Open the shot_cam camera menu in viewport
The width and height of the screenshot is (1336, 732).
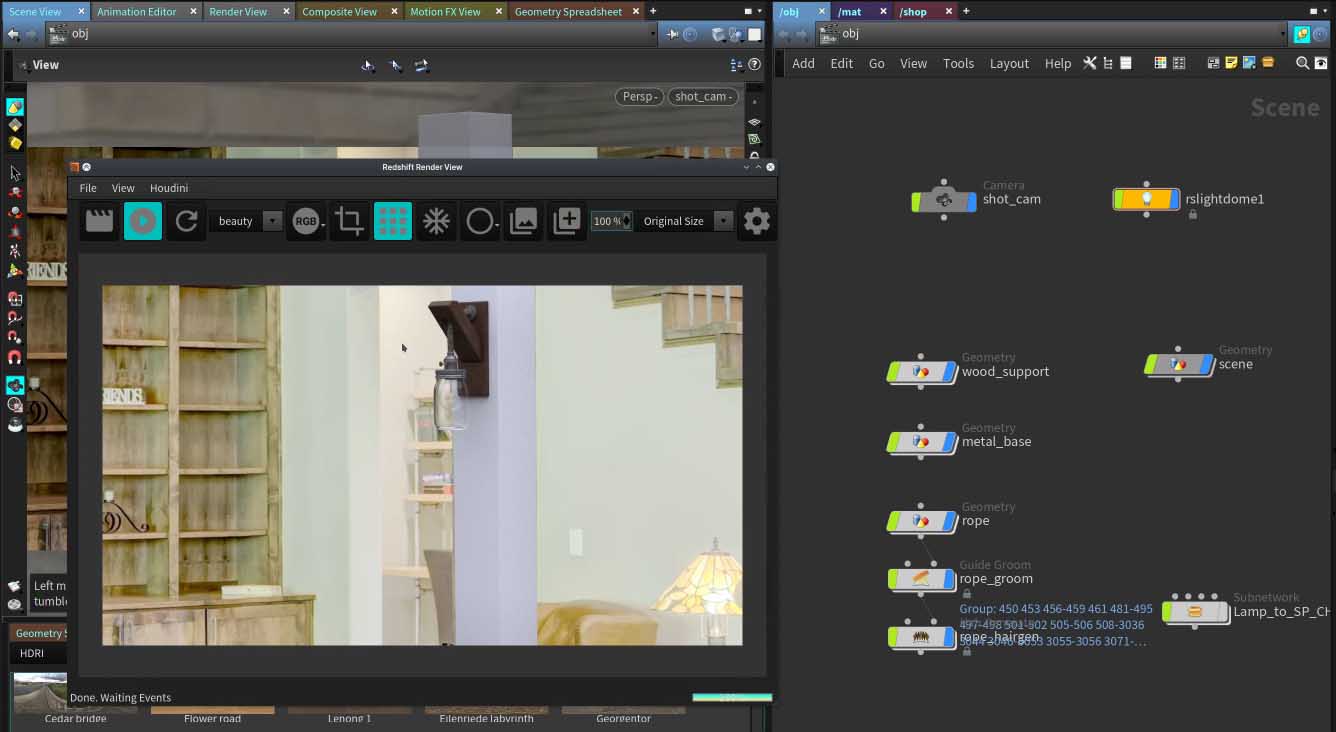(x=703, y=96)
